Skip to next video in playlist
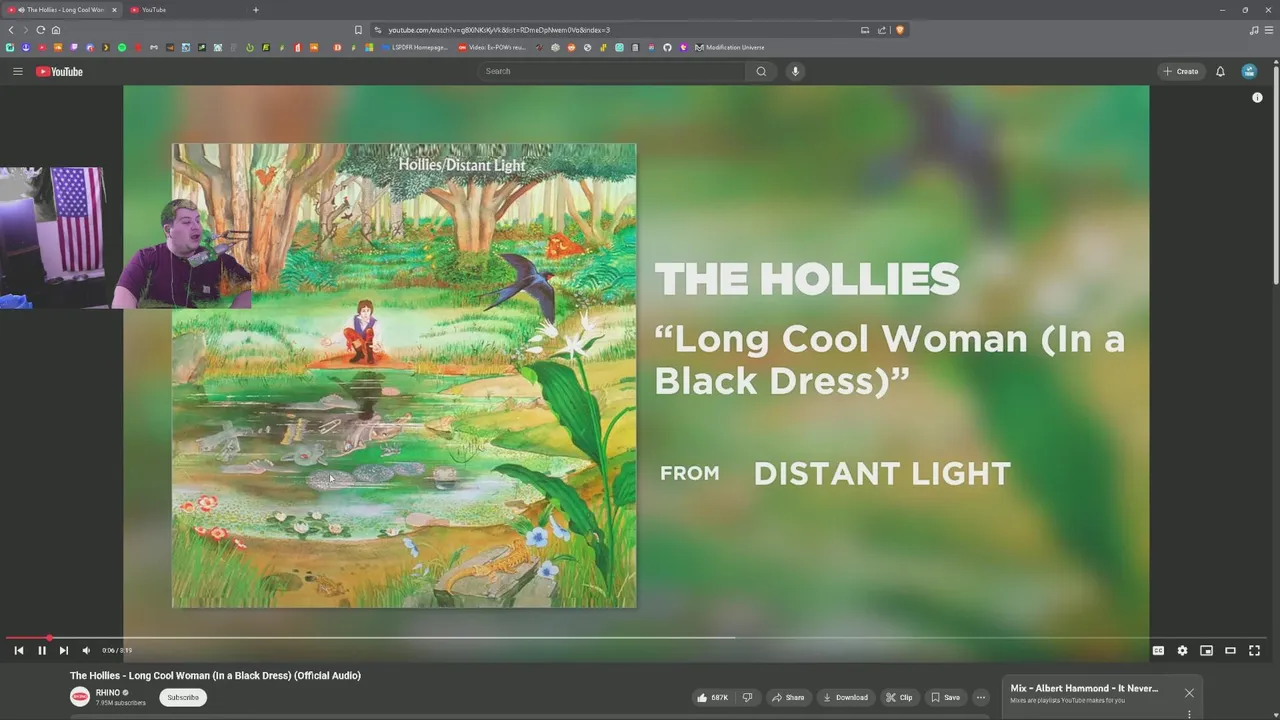The image size is (1280, 720). click(x=64, y=650)
